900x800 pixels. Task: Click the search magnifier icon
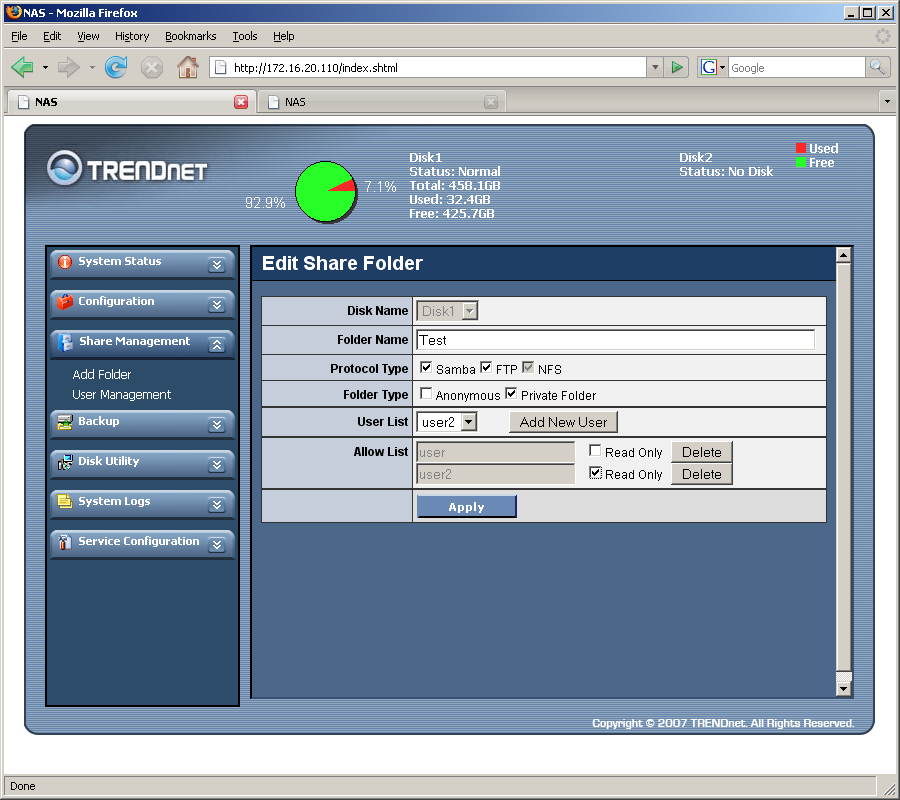[x=877, y=67]
